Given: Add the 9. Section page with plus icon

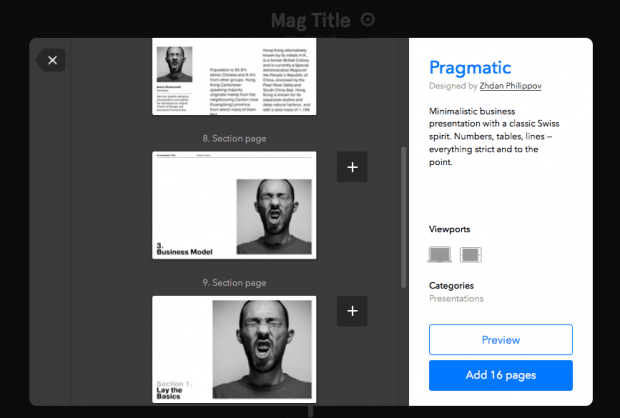Looking at the screenshot, I should (352, 312).
